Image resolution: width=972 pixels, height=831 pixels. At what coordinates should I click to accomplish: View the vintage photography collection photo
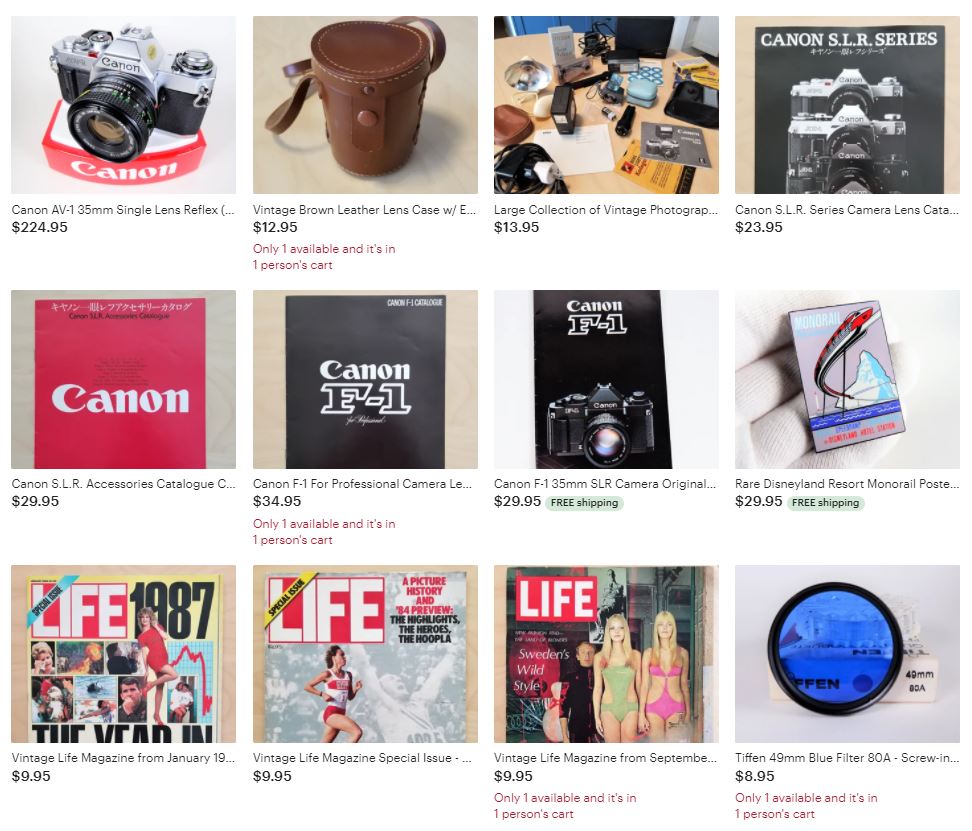point(606,105)
